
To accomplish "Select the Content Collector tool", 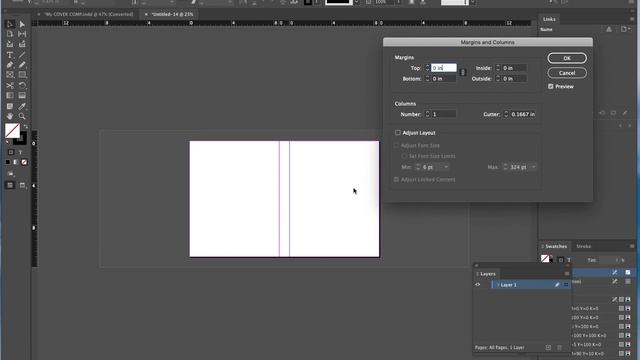I will [x=10, y=44].
